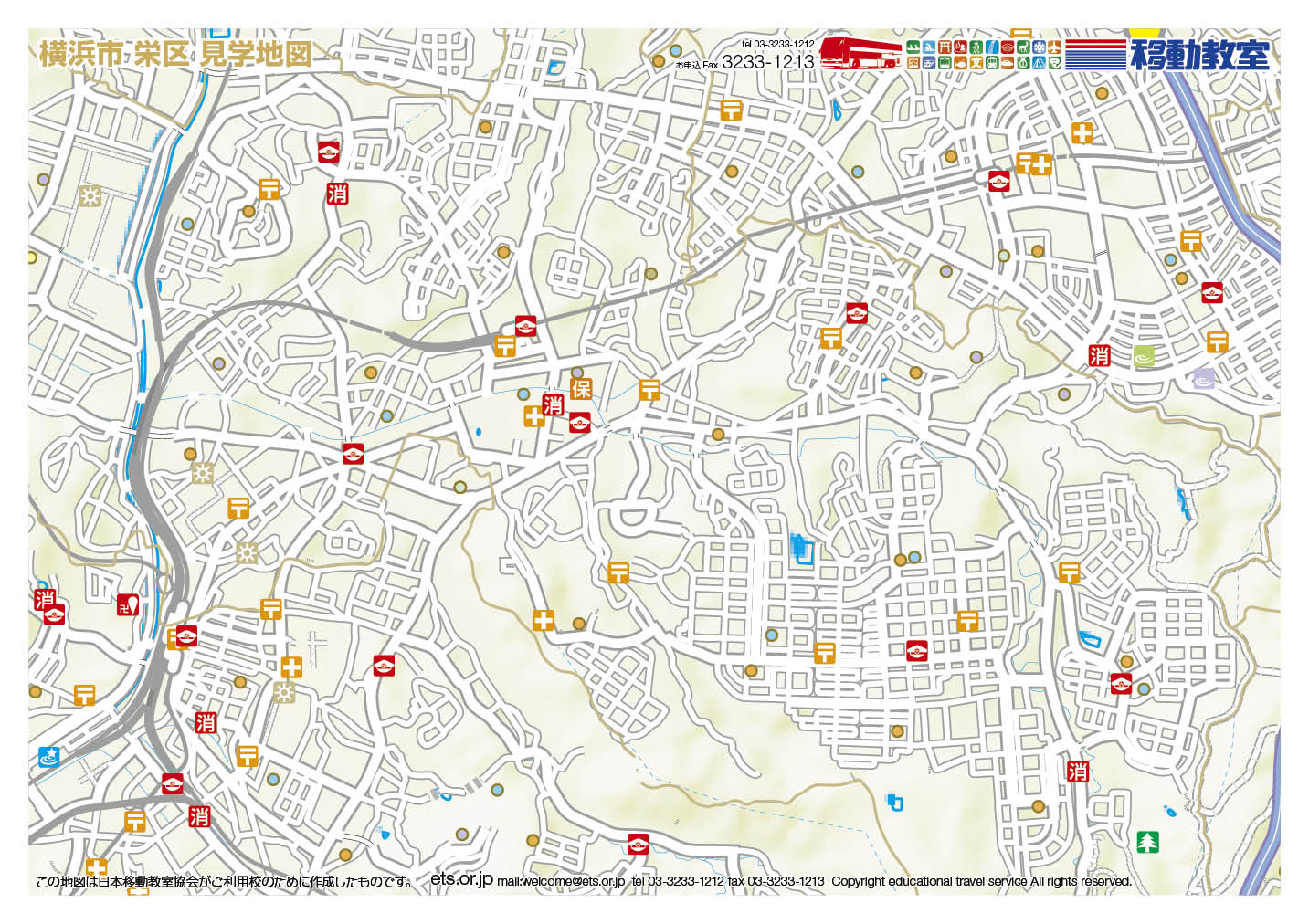
Task: Click footer 'tel 03-3233-1212 fax 03-3233-1213'
Action: click(728, 881)
